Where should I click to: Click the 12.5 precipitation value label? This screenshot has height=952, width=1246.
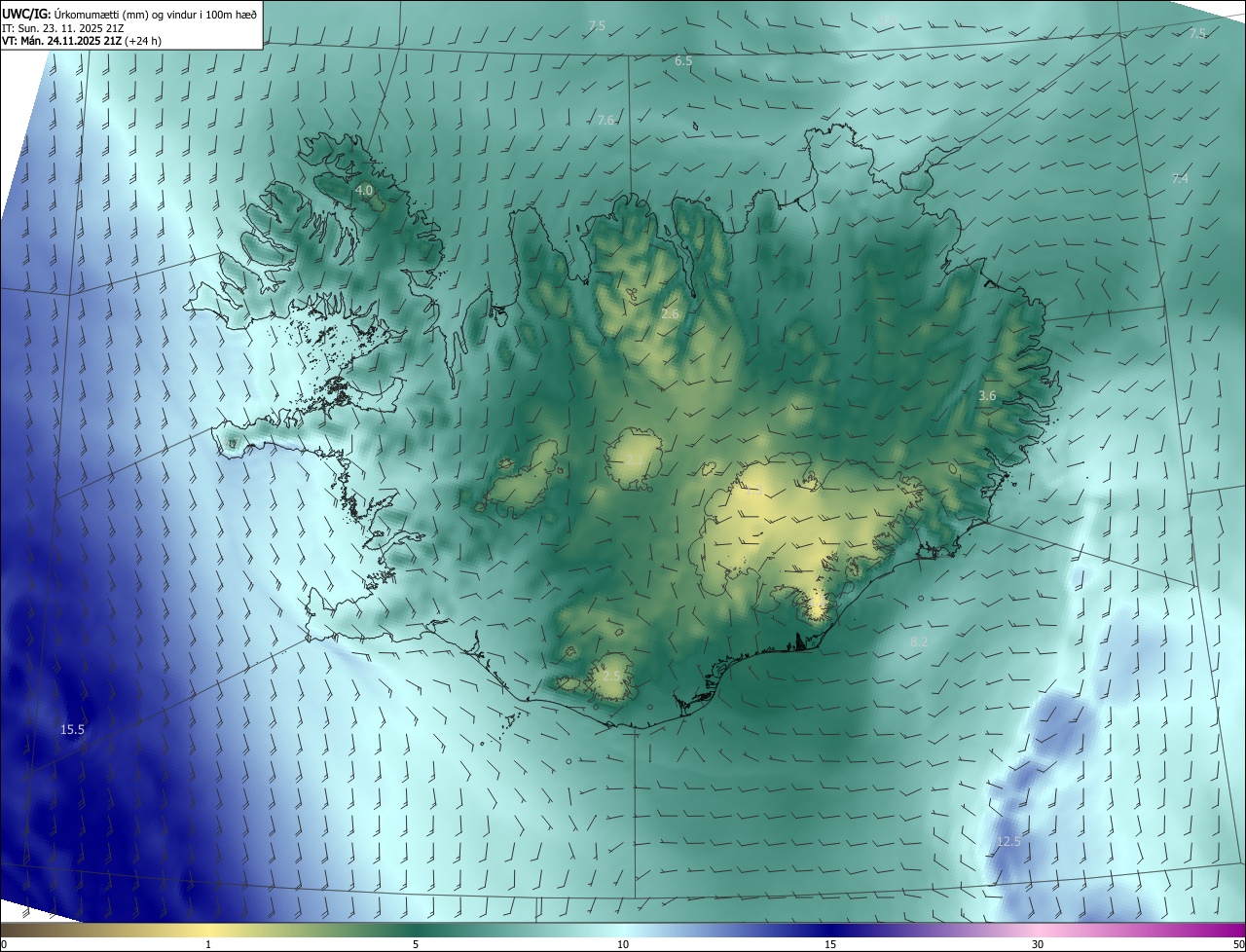(1009, 841)
